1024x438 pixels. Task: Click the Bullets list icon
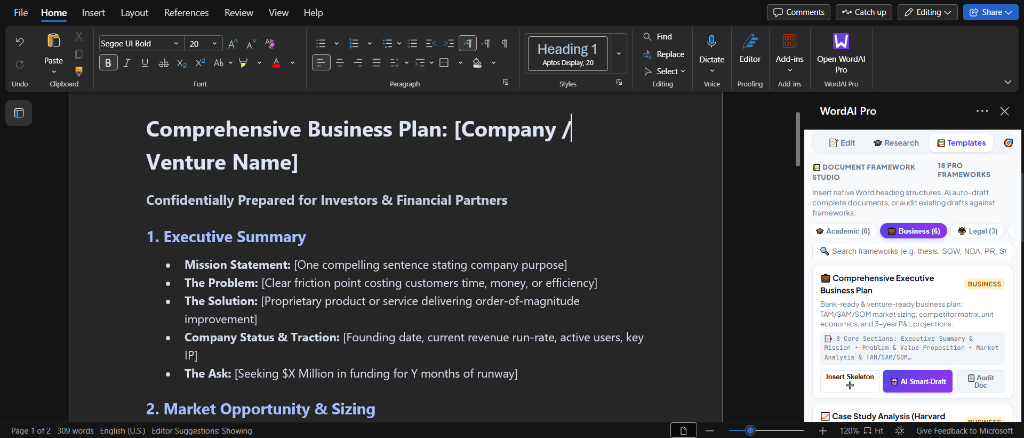tap(321, 44)
